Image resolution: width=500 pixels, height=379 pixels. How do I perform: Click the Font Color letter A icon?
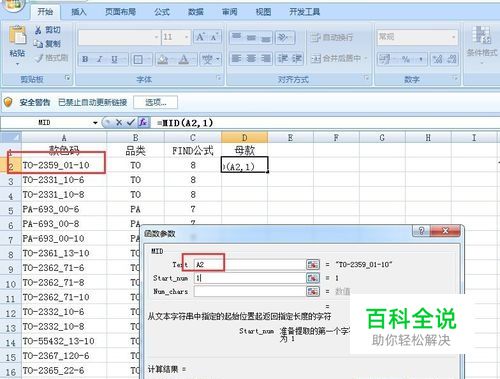[183, 60]
